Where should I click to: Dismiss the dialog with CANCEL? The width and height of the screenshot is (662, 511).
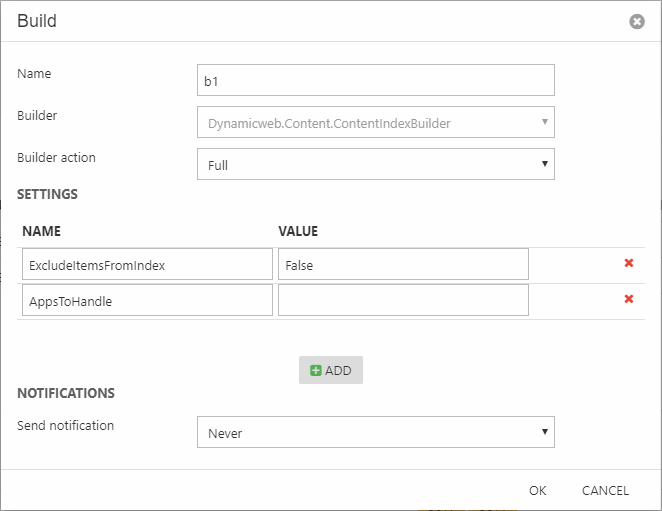point(605,490)
